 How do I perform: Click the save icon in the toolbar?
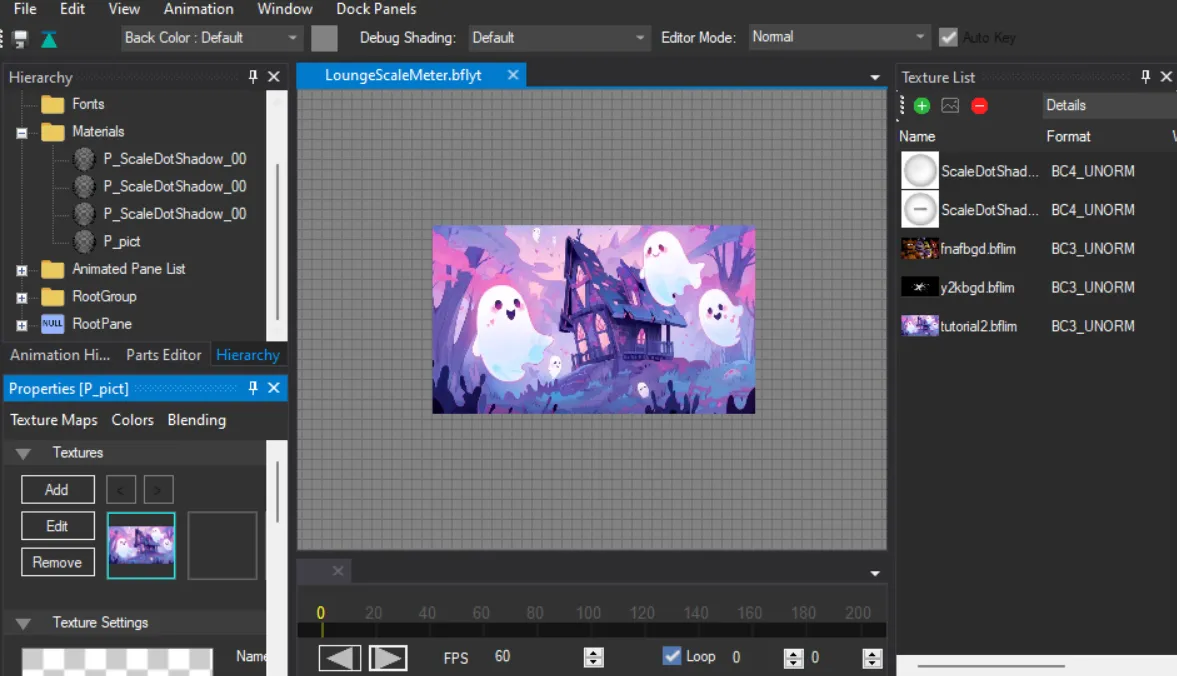point(20,39)
